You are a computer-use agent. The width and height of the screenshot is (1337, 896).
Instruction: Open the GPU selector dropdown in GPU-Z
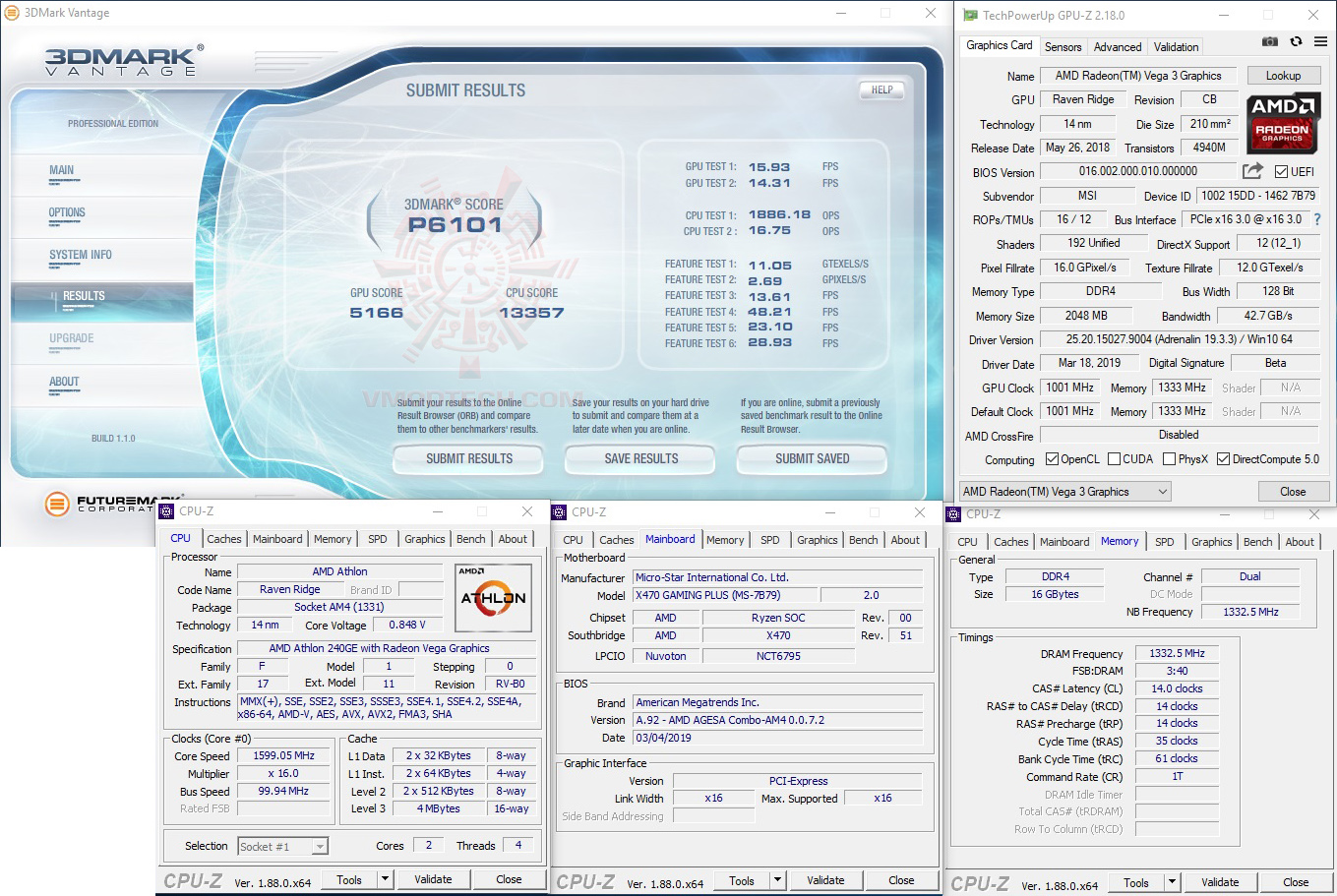(x=1065, y=492)
